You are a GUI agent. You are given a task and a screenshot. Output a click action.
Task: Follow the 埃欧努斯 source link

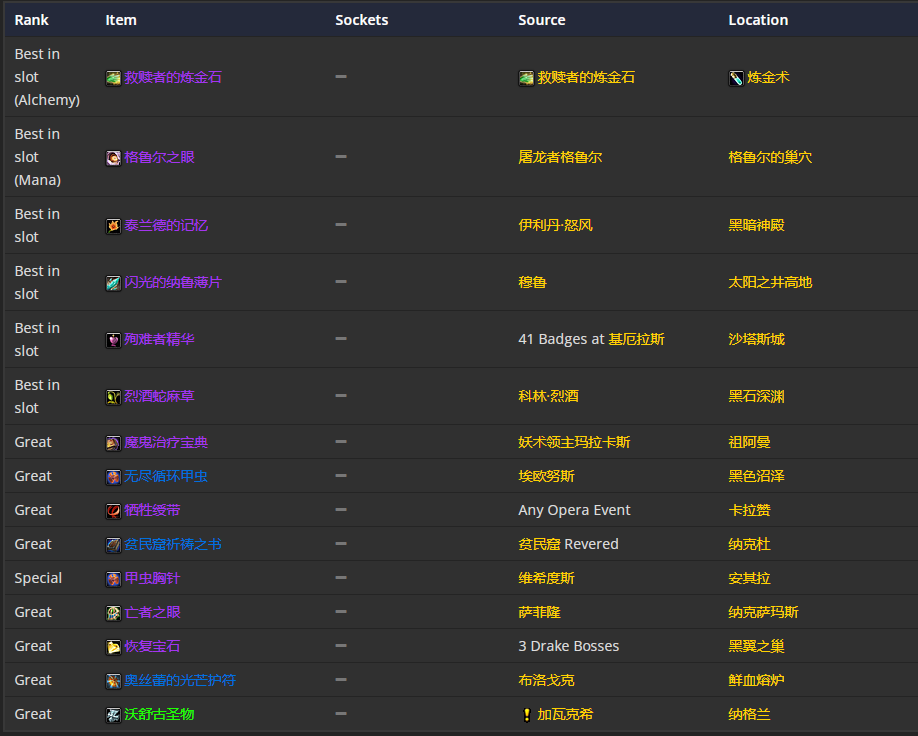pyautogui.click(x=546, y=476)
